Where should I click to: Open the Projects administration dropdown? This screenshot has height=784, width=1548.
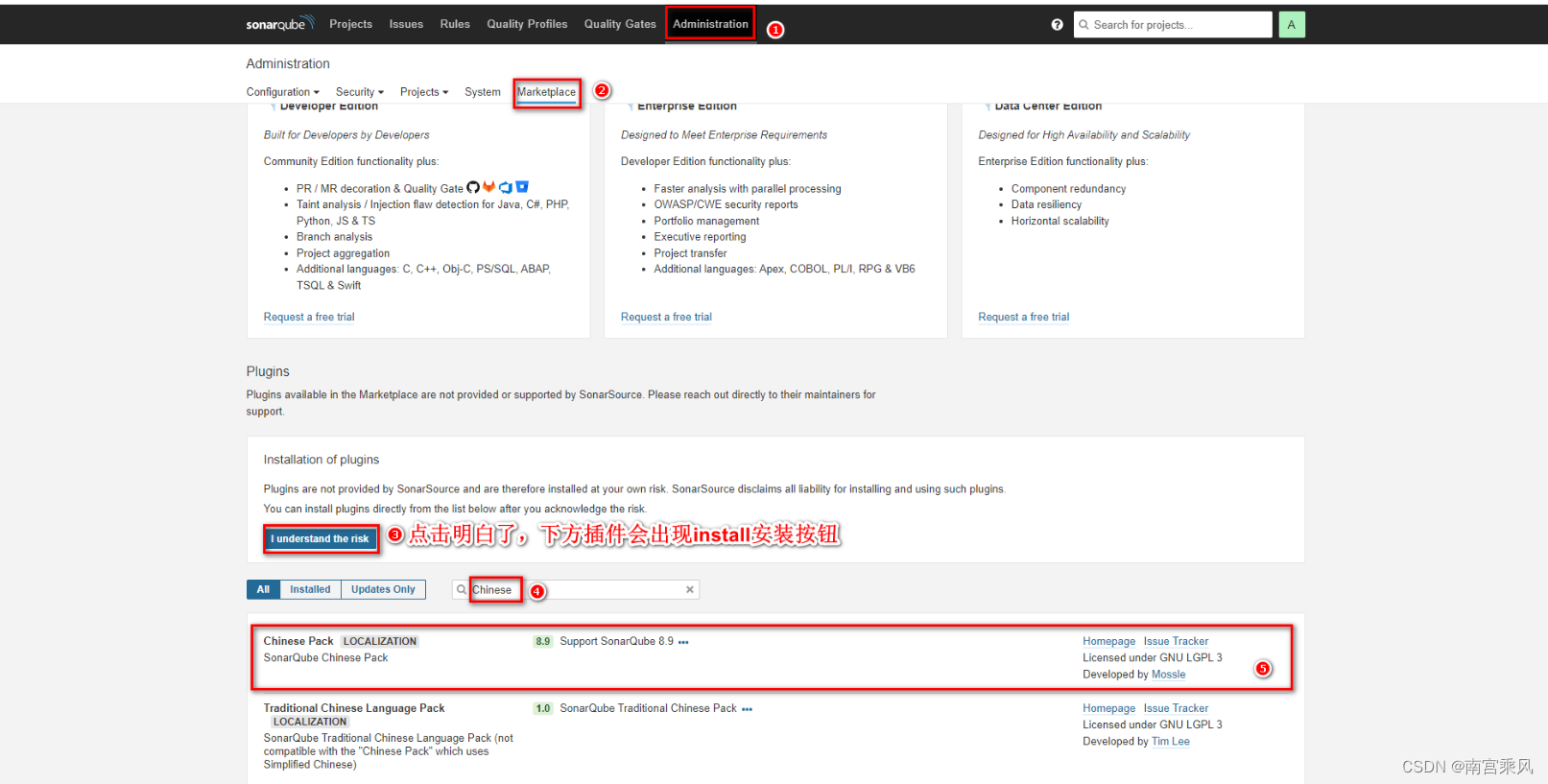[424, 92]
